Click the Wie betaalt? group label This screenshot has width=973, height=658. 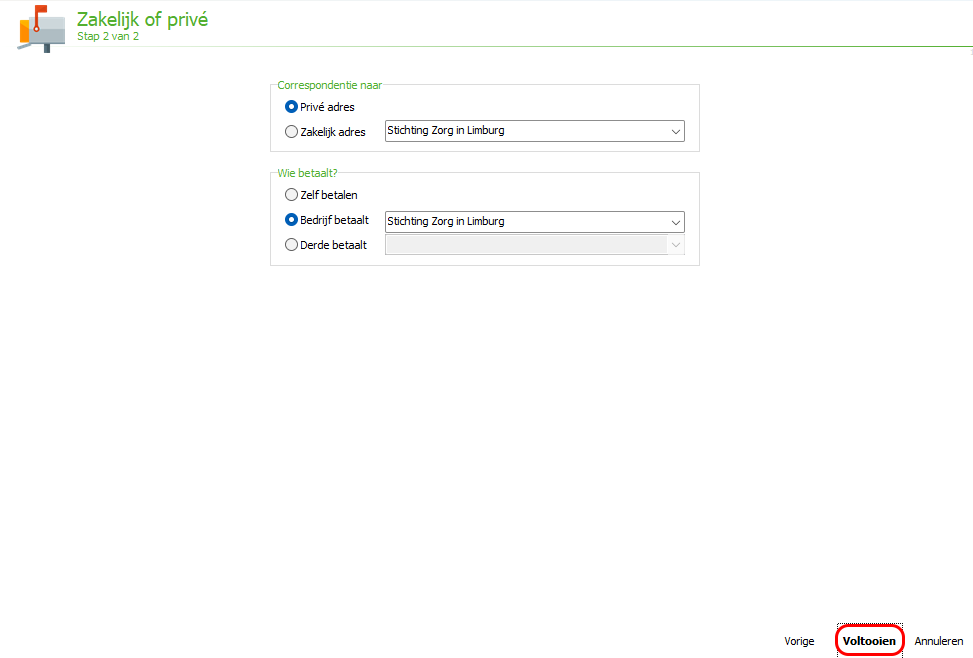(x=307, y=173)
